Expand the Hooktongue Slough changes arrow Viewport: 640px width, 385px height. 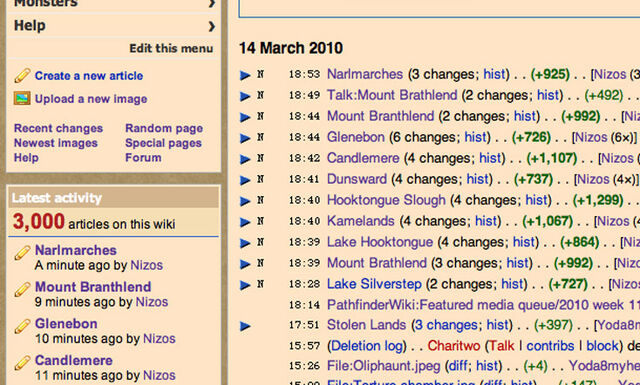[x=245, y=201]
